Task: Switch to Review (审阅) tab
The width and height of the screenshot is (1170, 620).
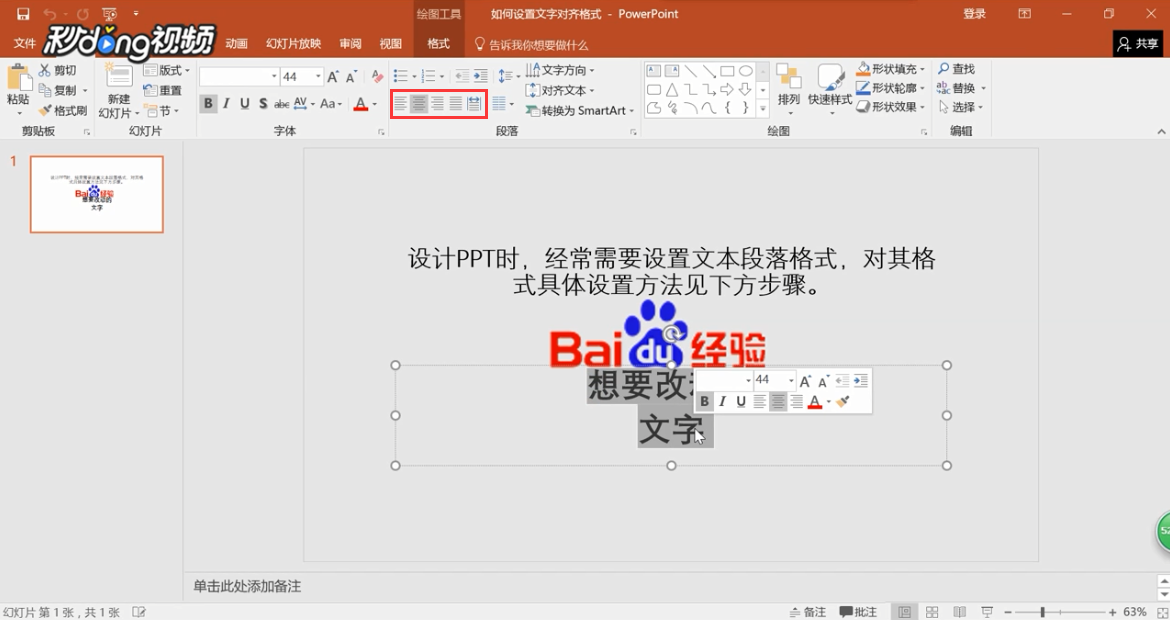Action: pos(351,43)
